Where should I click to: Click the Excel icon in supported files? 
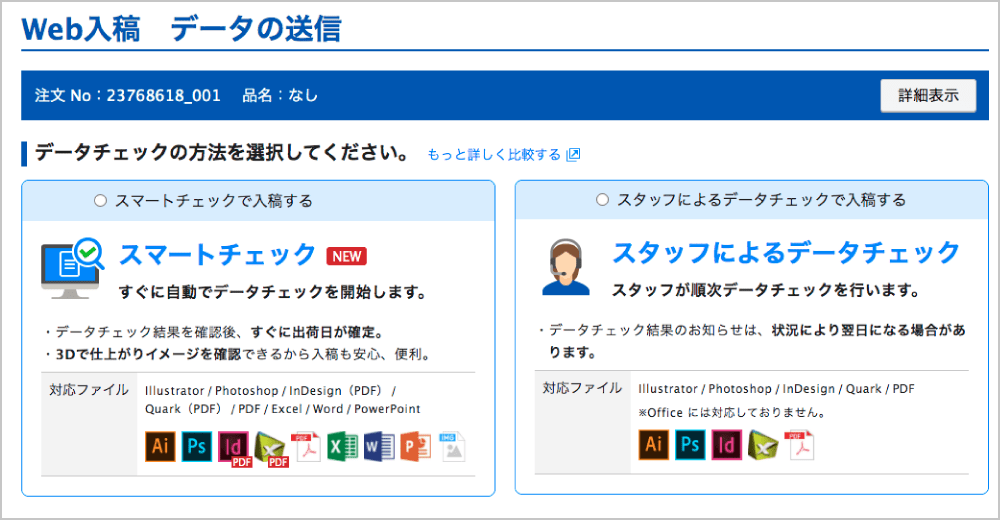click(343, 447)
